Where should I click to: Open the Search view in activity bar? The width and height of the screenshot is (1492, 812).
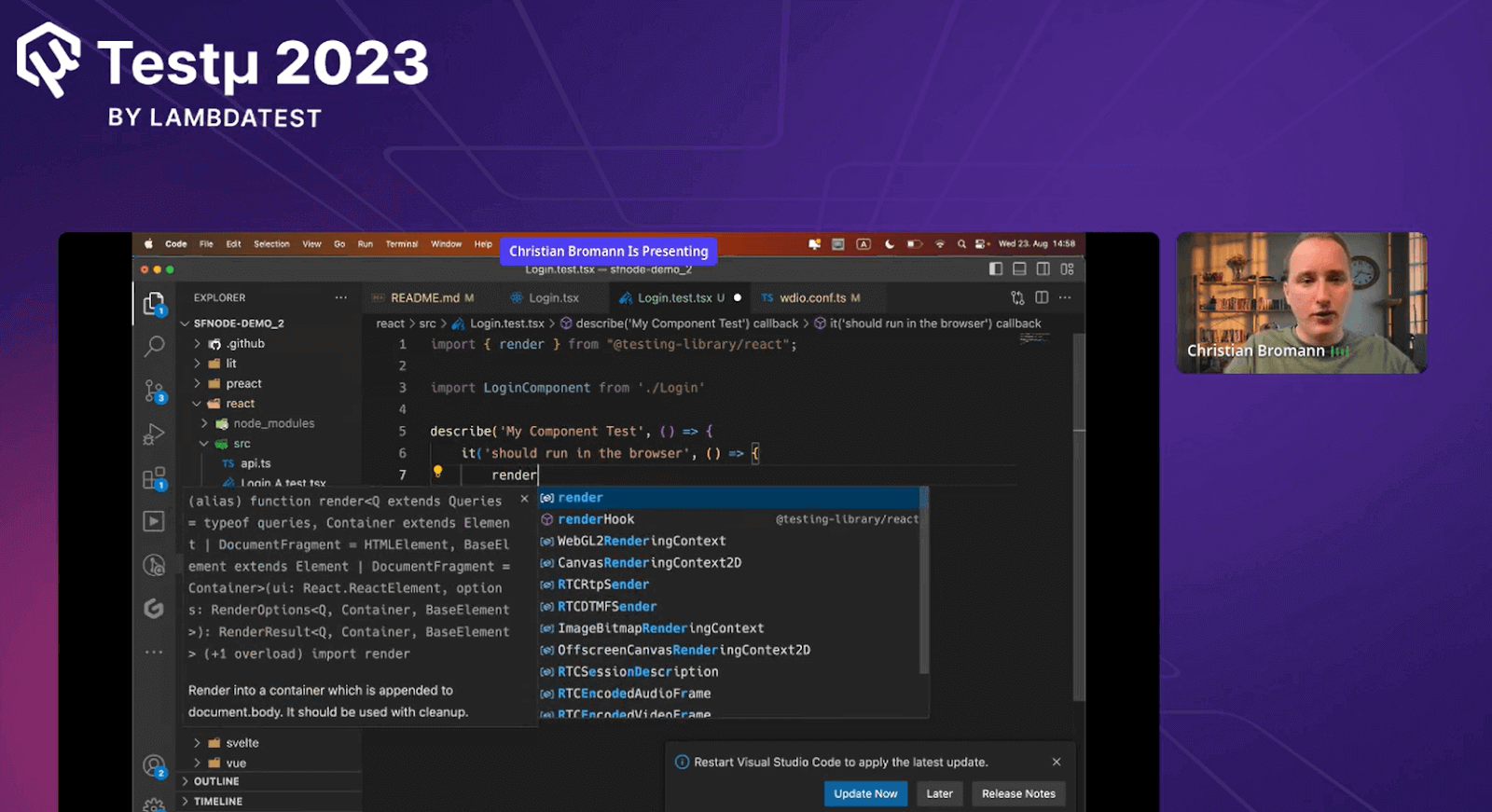154,346
